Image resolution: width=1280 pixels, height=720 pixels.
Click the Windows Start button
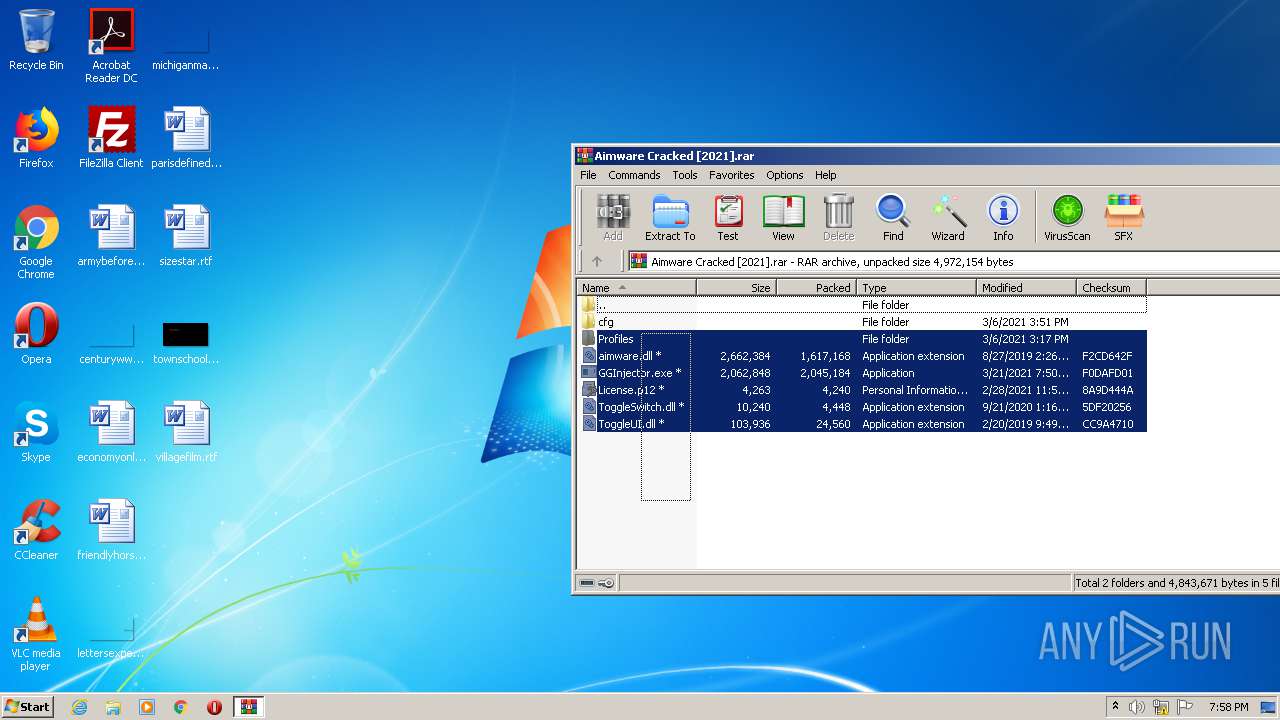27,707
